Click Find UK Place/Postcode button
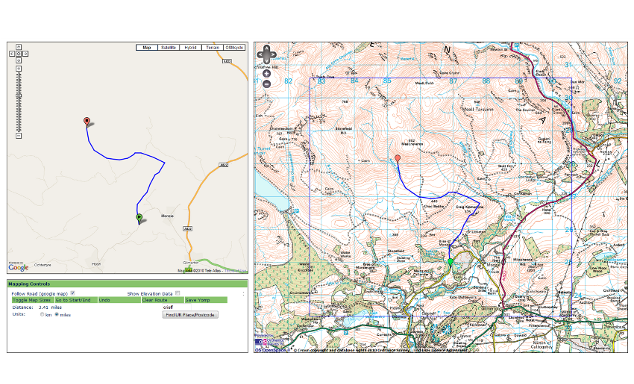Screen dimensions: 634x384 pyautogui.click(x=190, y=314)
